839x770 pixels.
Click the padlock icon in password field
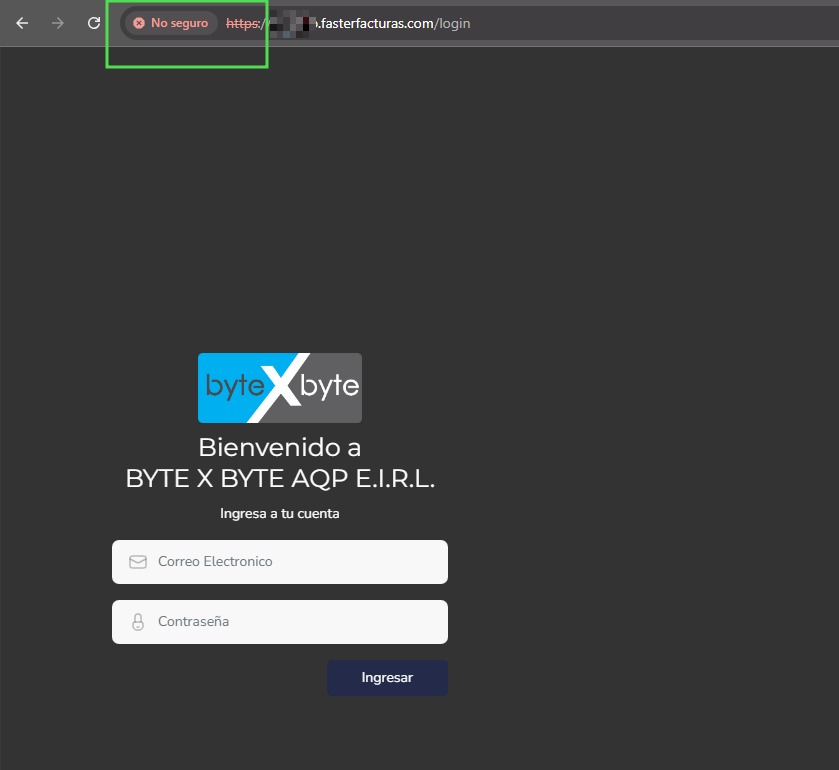[x=138, y=622]
